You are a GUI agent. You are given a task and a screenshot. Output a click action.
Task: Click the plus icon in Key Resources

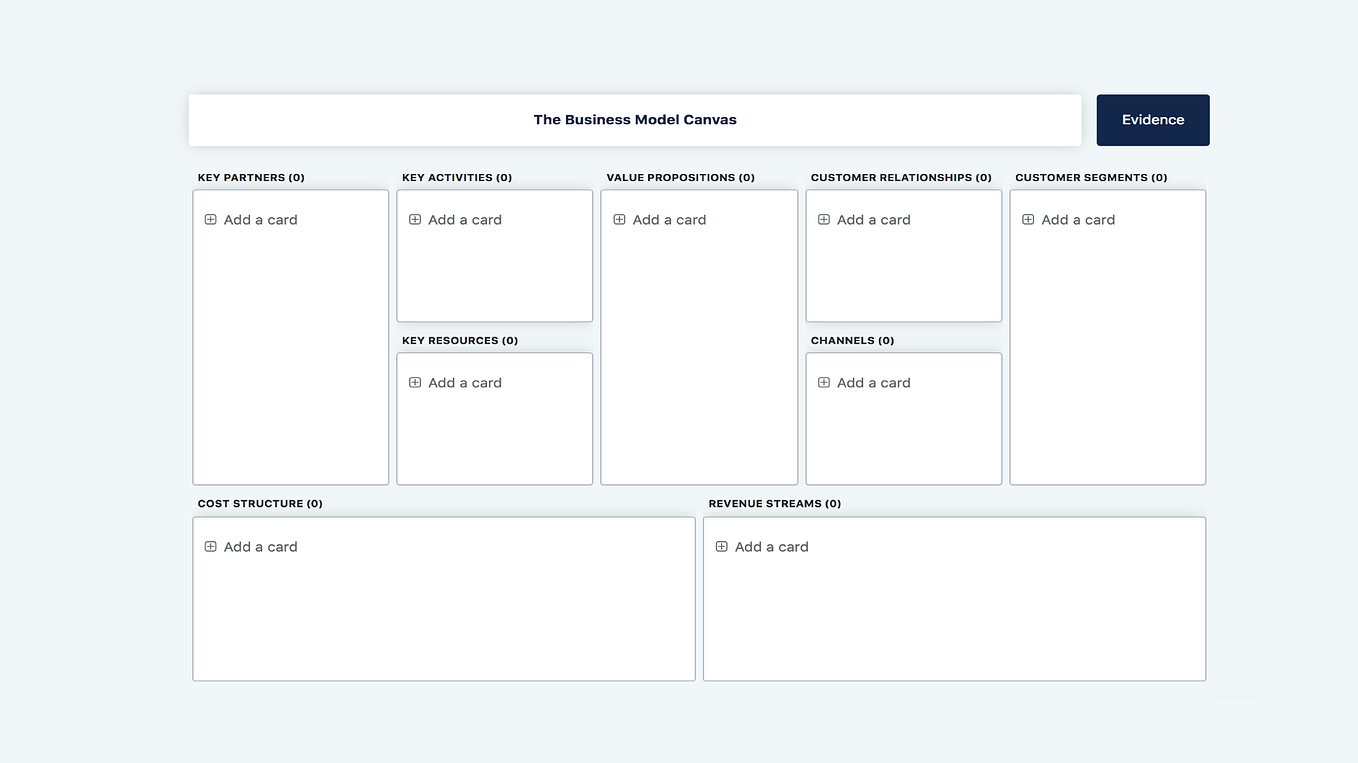click(414, 382)
